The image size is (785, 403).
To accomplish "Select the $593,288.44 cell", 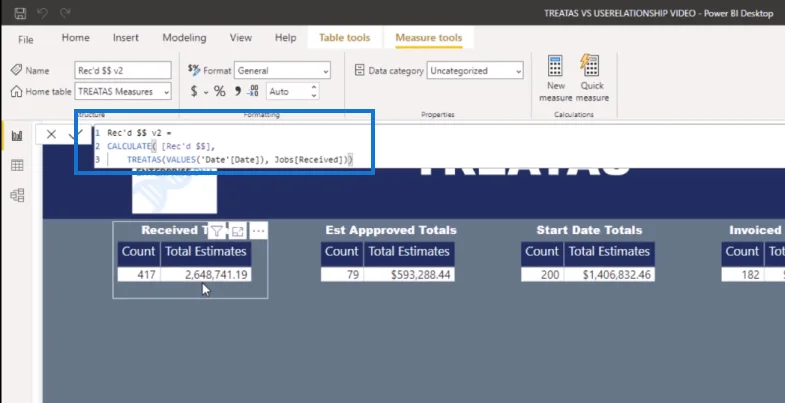I will 409,274.
